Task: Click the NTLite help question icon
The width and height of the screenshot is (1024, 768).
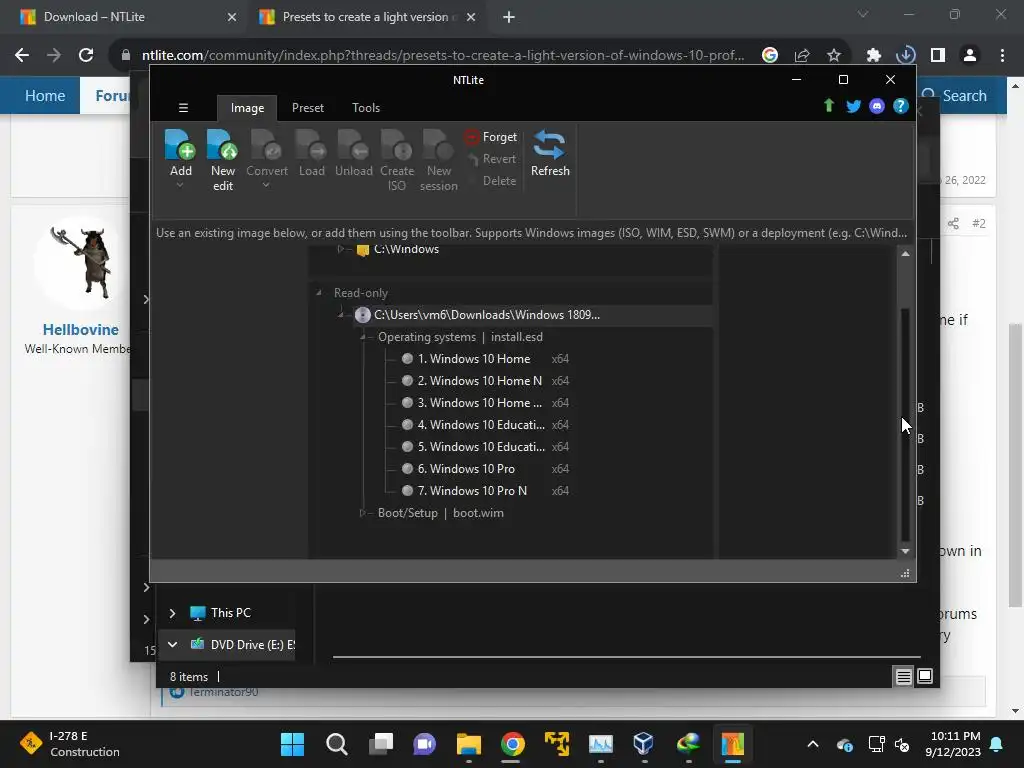Action: (901, 106)
